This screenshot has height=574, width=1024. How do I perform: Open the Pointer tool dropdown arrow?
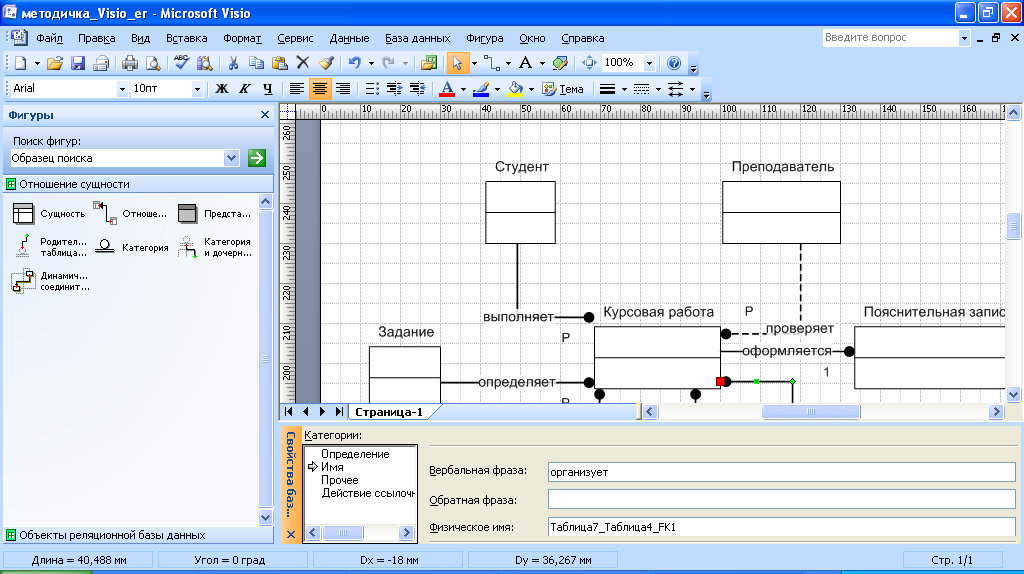[x=474, y=63]
